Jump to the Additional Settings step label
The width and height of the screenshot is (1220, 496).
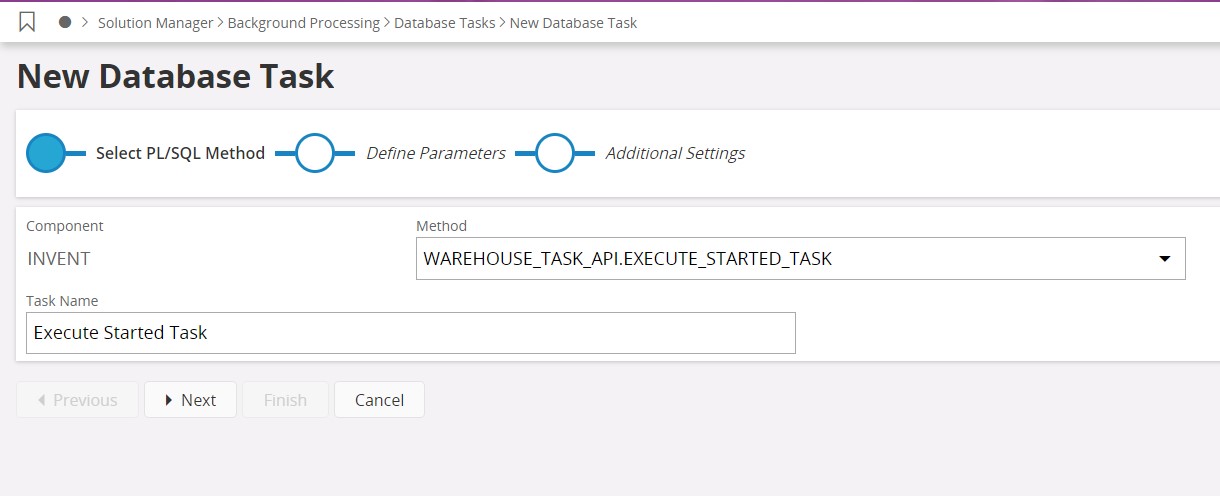[675, 153]
